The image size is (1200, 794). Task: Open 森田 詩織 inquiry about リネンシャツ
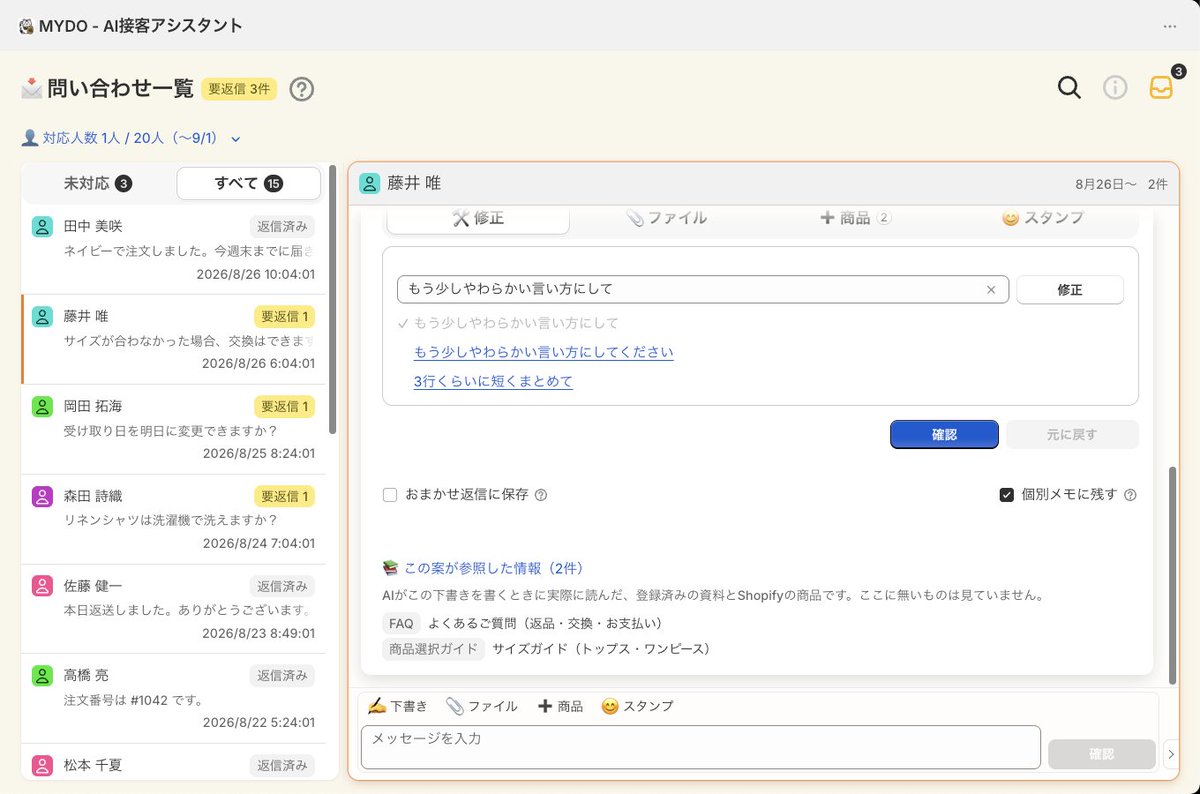point(173,519)
